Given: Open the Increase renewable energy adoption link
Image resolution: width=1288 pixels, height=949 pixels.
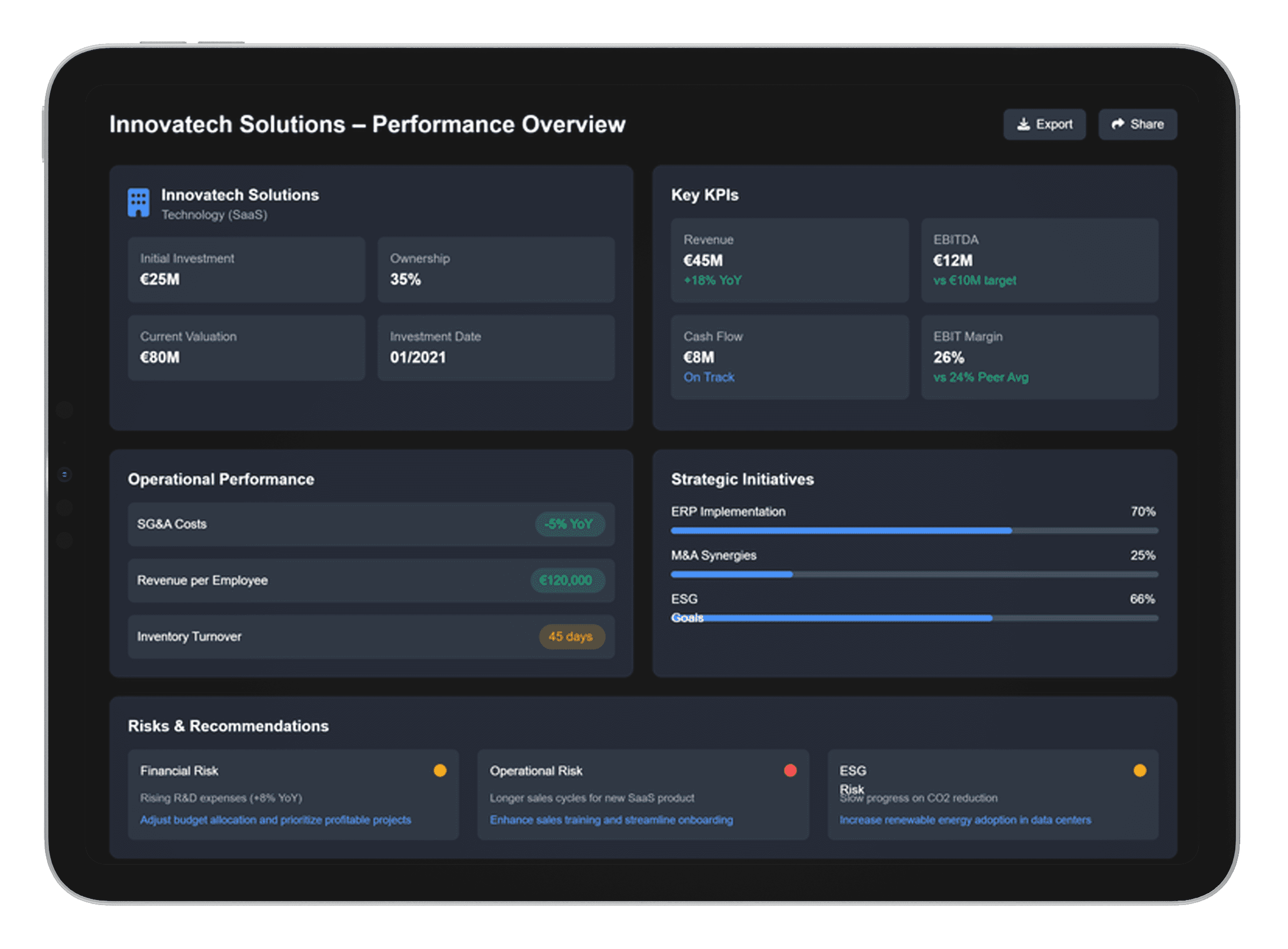Looking at the screenshot, I should pyautogui.click(x=965, y=820).
